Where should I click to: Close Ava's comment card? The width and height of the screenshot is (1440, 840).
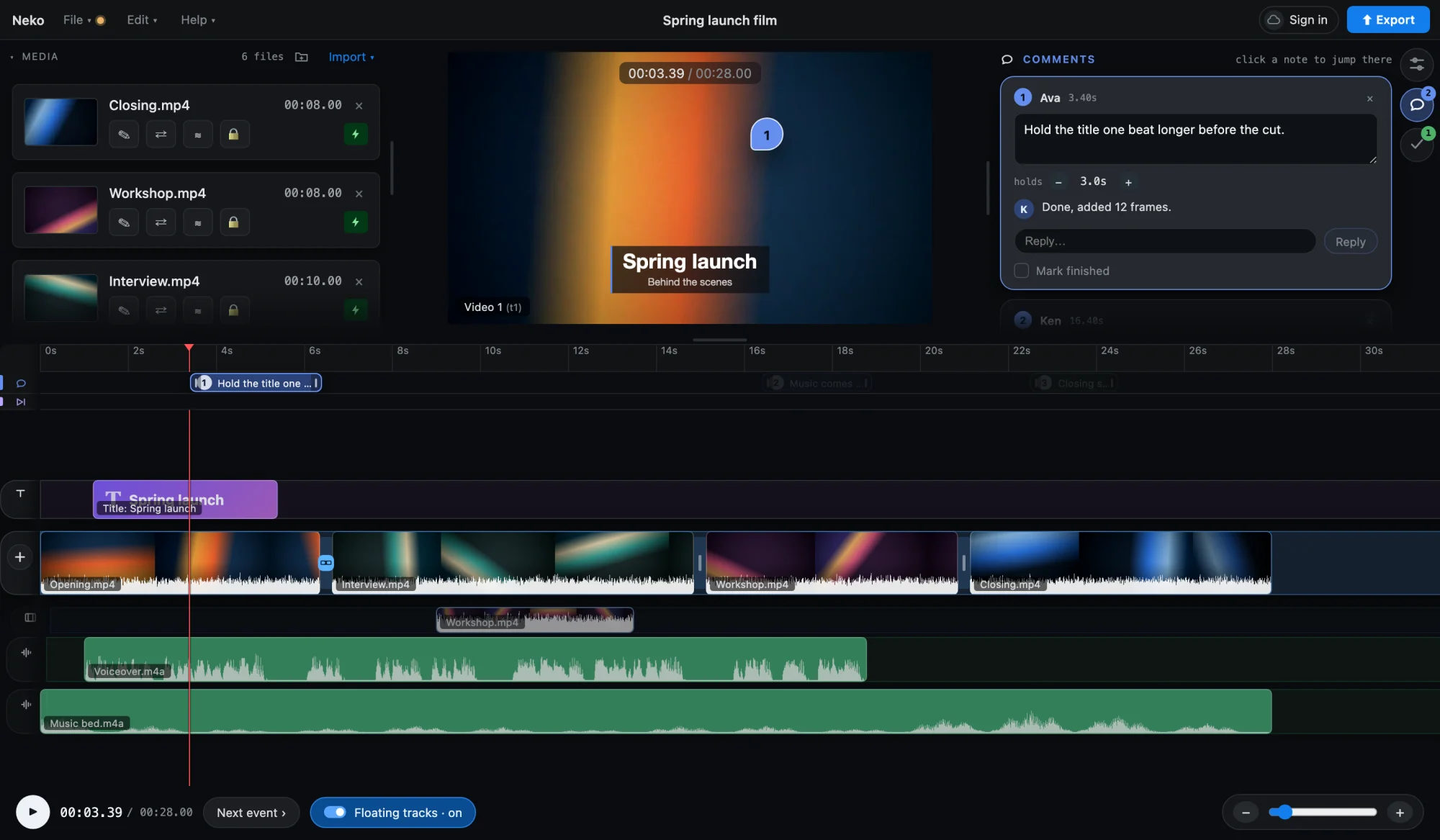[x=1369, y=99]
